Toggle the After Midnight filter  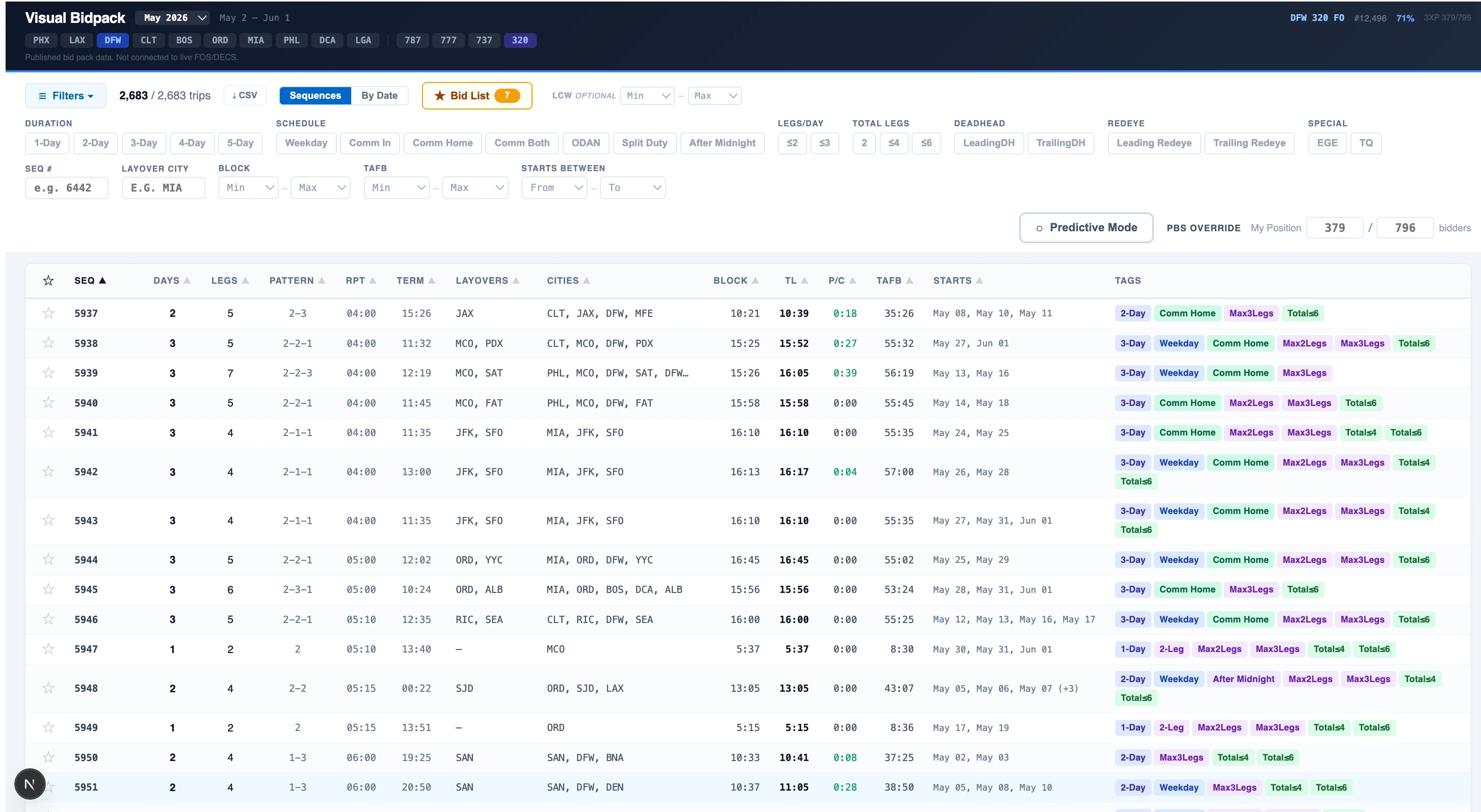722,143
